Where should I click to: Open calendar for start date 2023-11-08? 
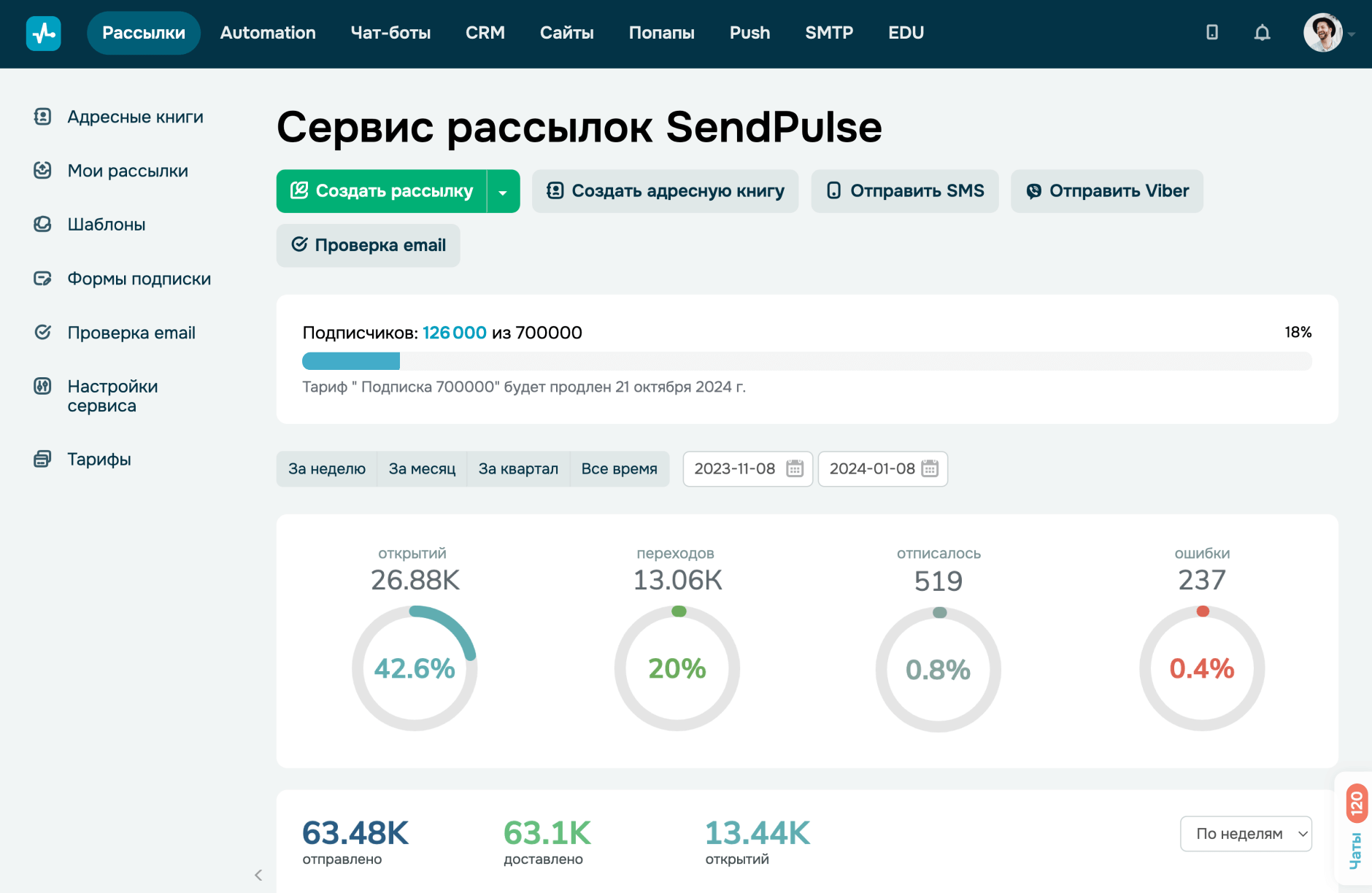[x=795, y=468]
